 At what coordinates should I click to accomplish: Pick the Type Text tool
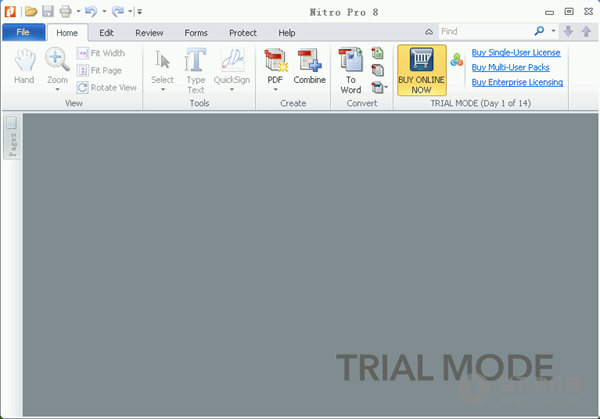tap(196, 71)
